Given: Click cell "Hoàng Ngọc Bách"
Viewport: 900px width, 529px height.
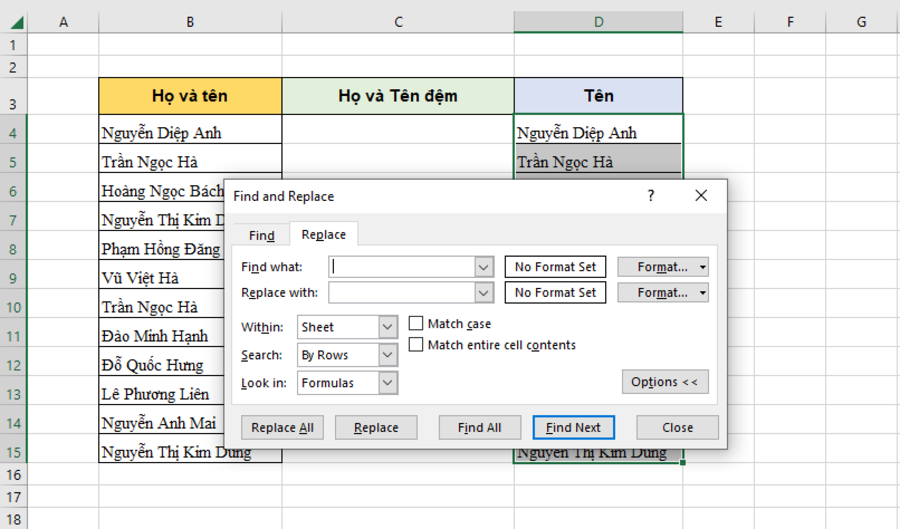Looking at the screenshot, I should 161,191.
